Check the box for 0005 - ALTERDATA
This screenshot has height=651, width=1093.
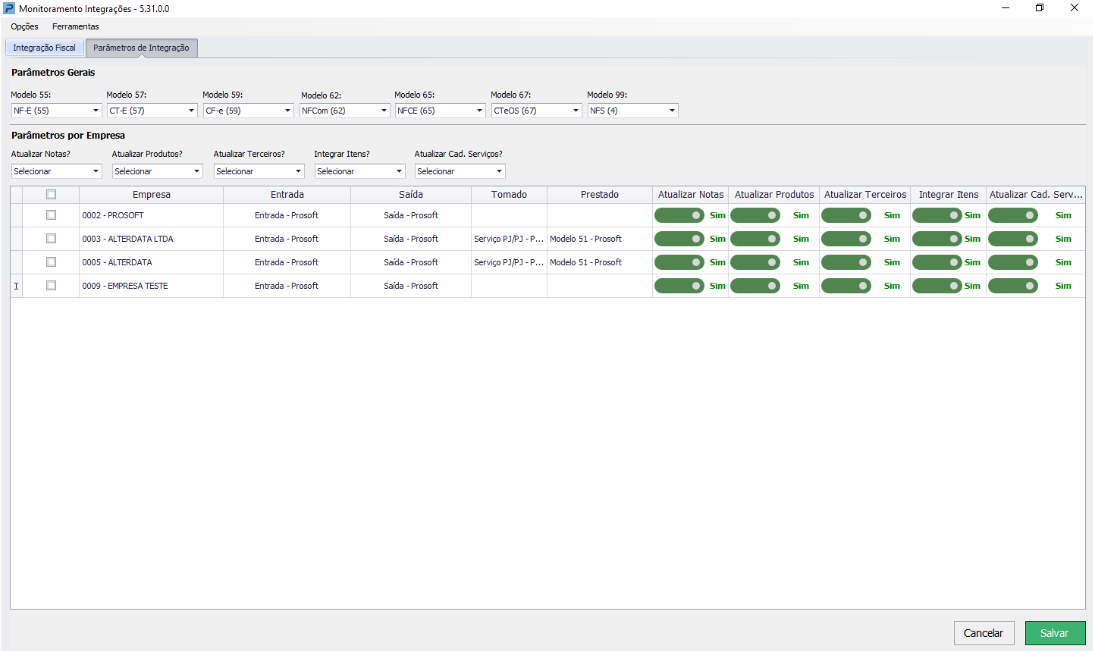(x=51, y=262)
